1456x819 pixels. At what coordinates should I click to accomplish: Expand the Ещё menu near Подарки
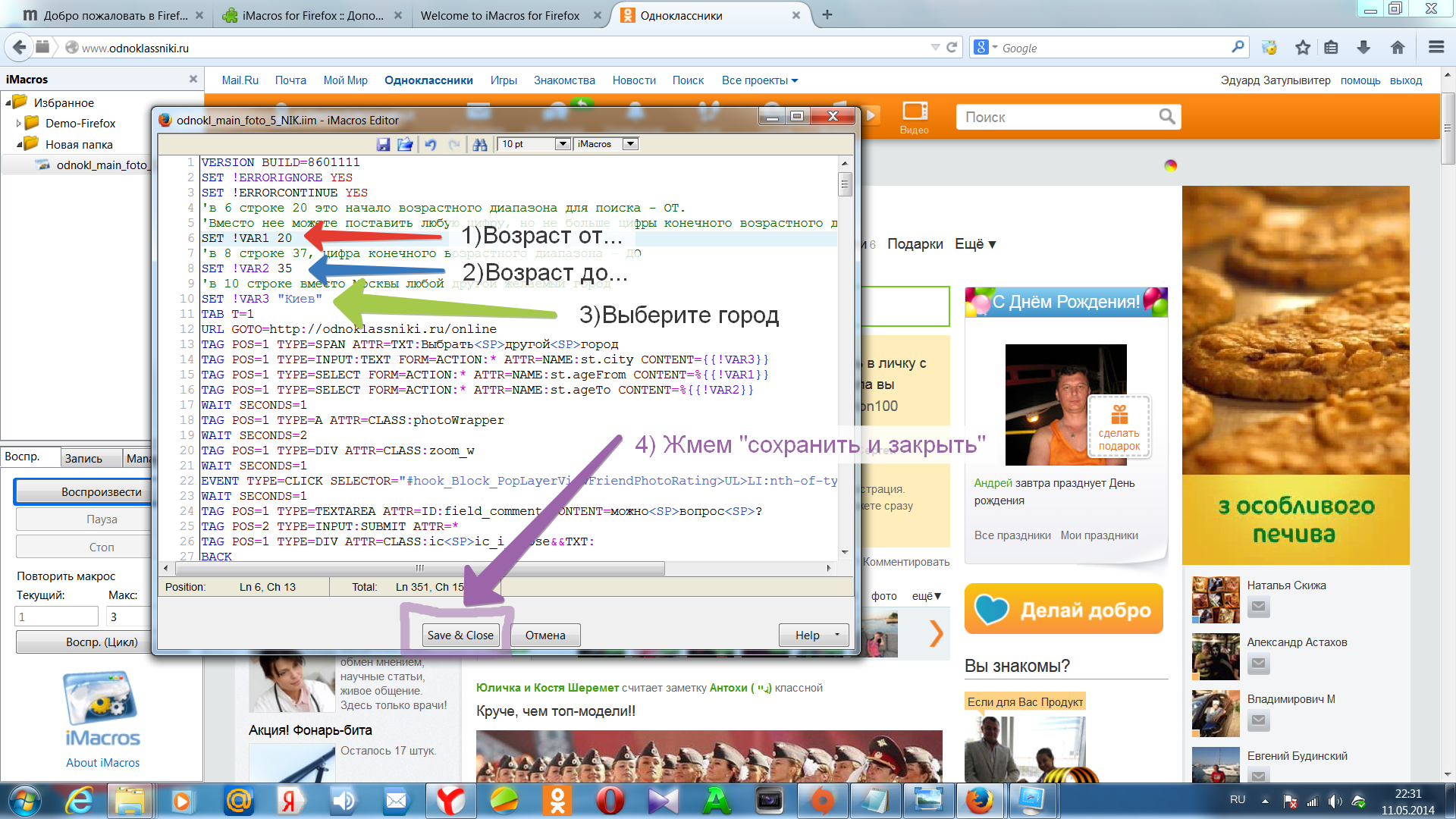coord(975,244)
